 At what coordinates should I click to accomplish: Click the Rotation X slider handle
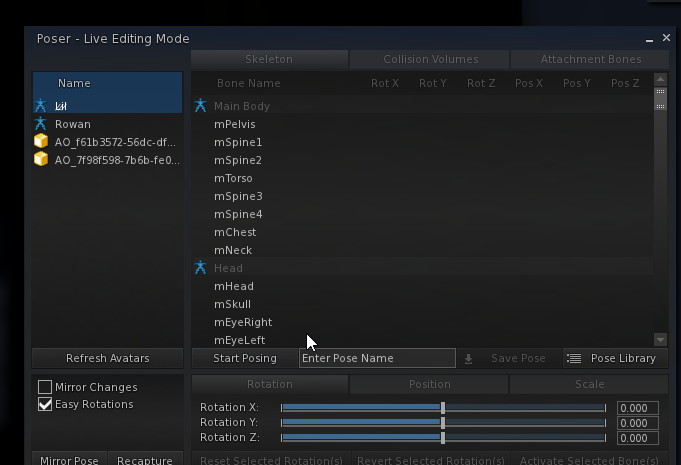pyautogui.click(x=443, y=408)
